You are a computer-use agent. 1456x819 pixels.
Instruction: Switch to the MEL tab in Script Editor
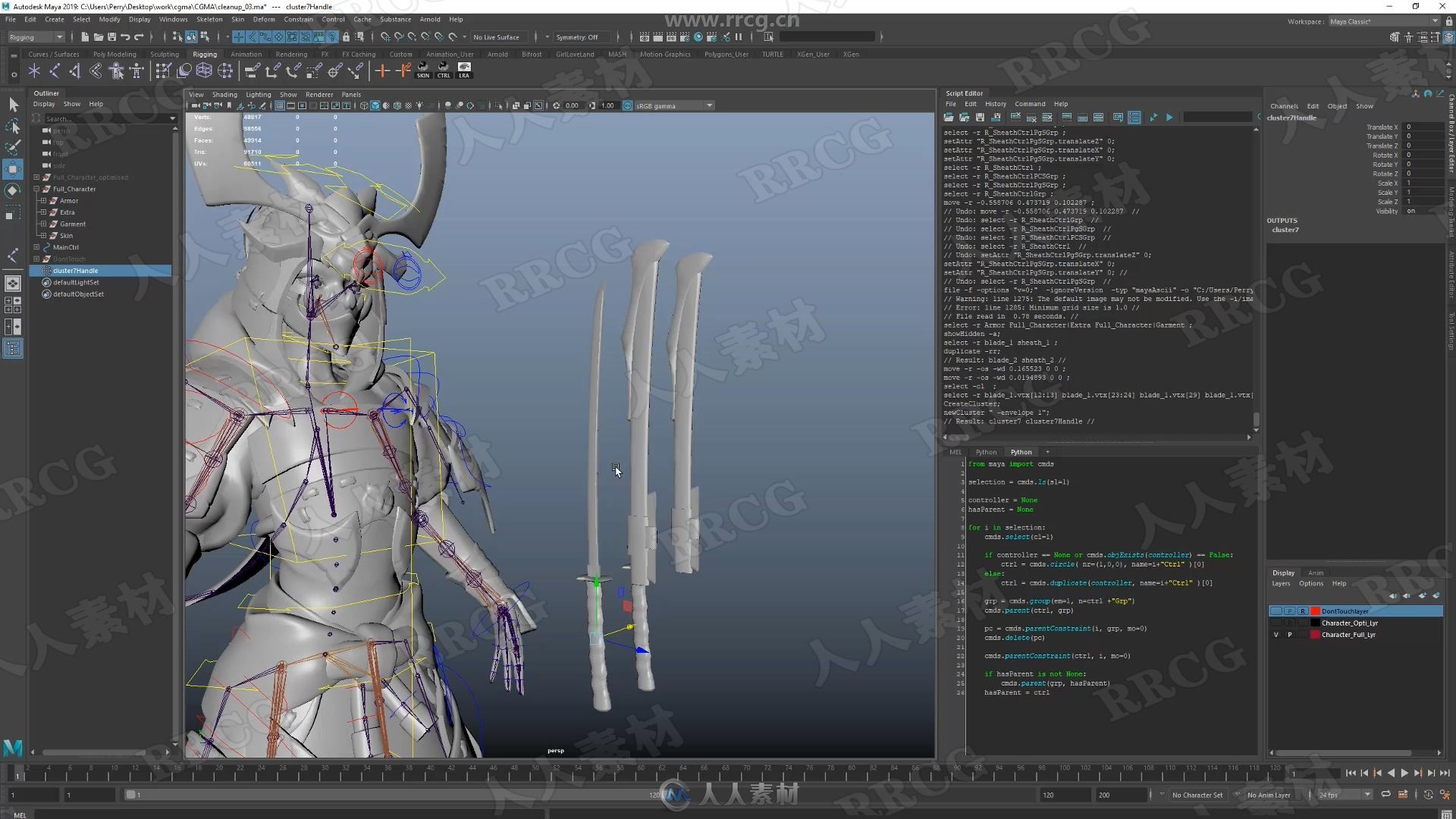click(955, 452)
